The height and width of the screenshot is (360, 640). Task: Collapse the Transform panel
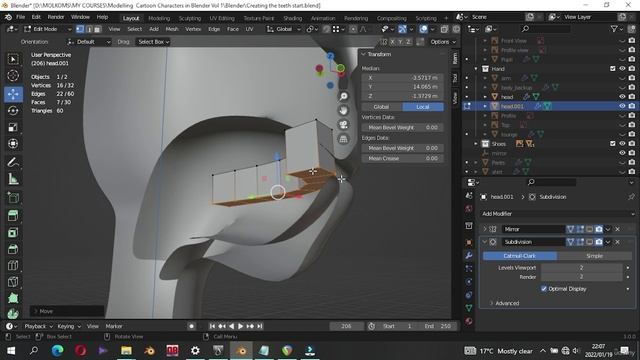coord(363,54)
